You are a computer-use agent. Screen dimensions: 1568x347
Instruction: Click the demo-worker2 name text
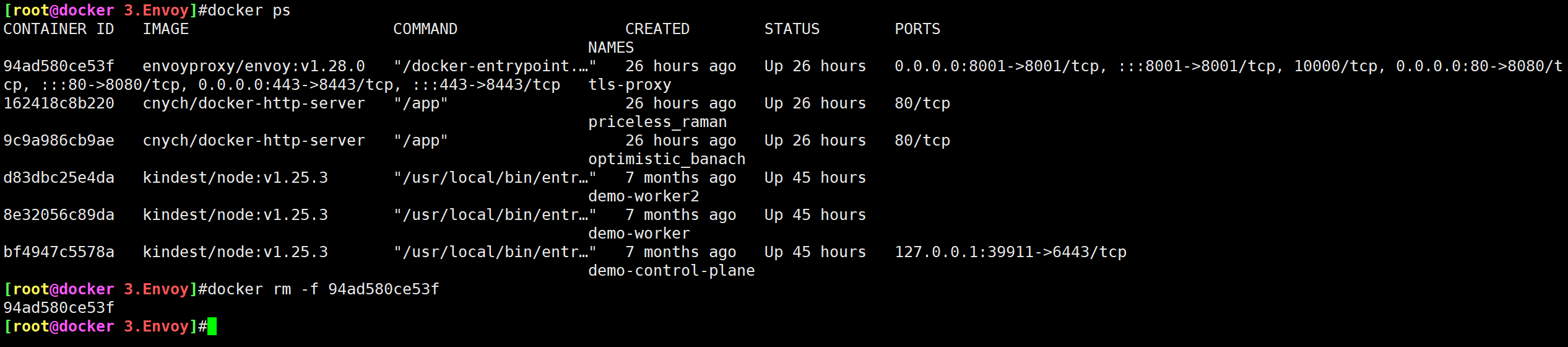click(644, 196)
